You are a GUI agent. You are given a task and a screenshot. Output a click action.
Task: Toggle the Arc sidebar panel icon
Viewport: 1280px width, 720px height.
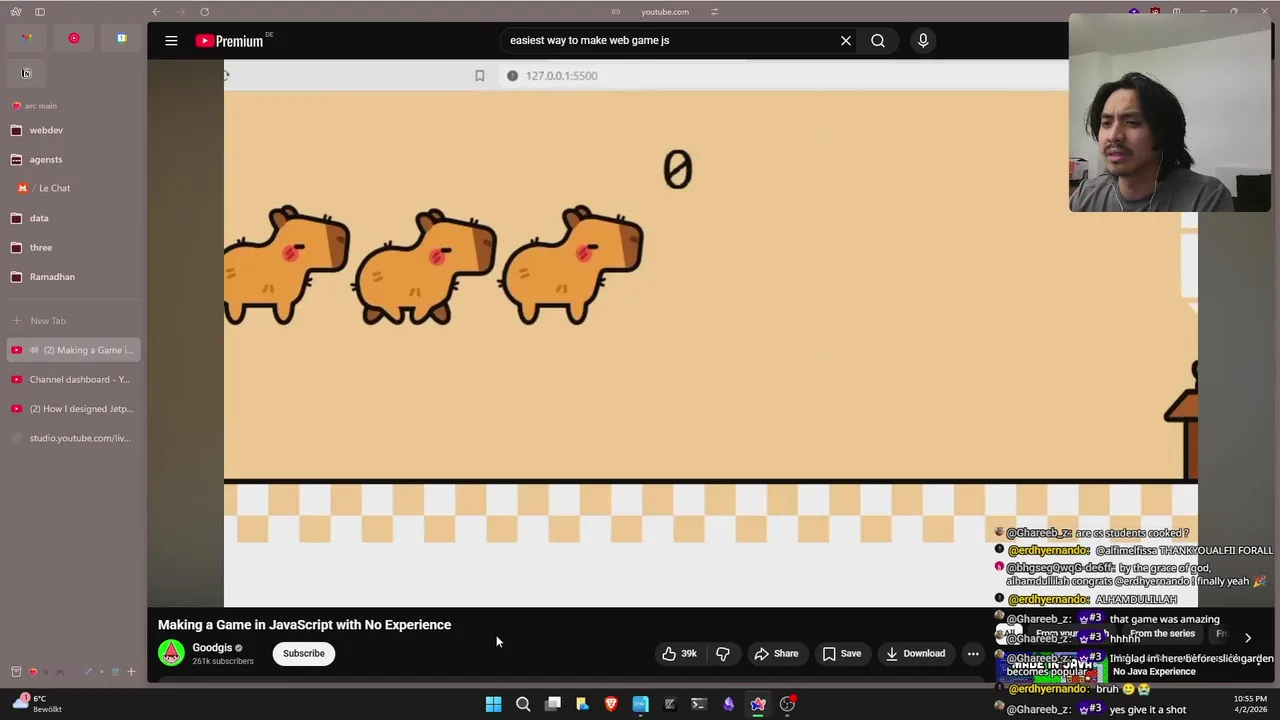coord(40,12)
